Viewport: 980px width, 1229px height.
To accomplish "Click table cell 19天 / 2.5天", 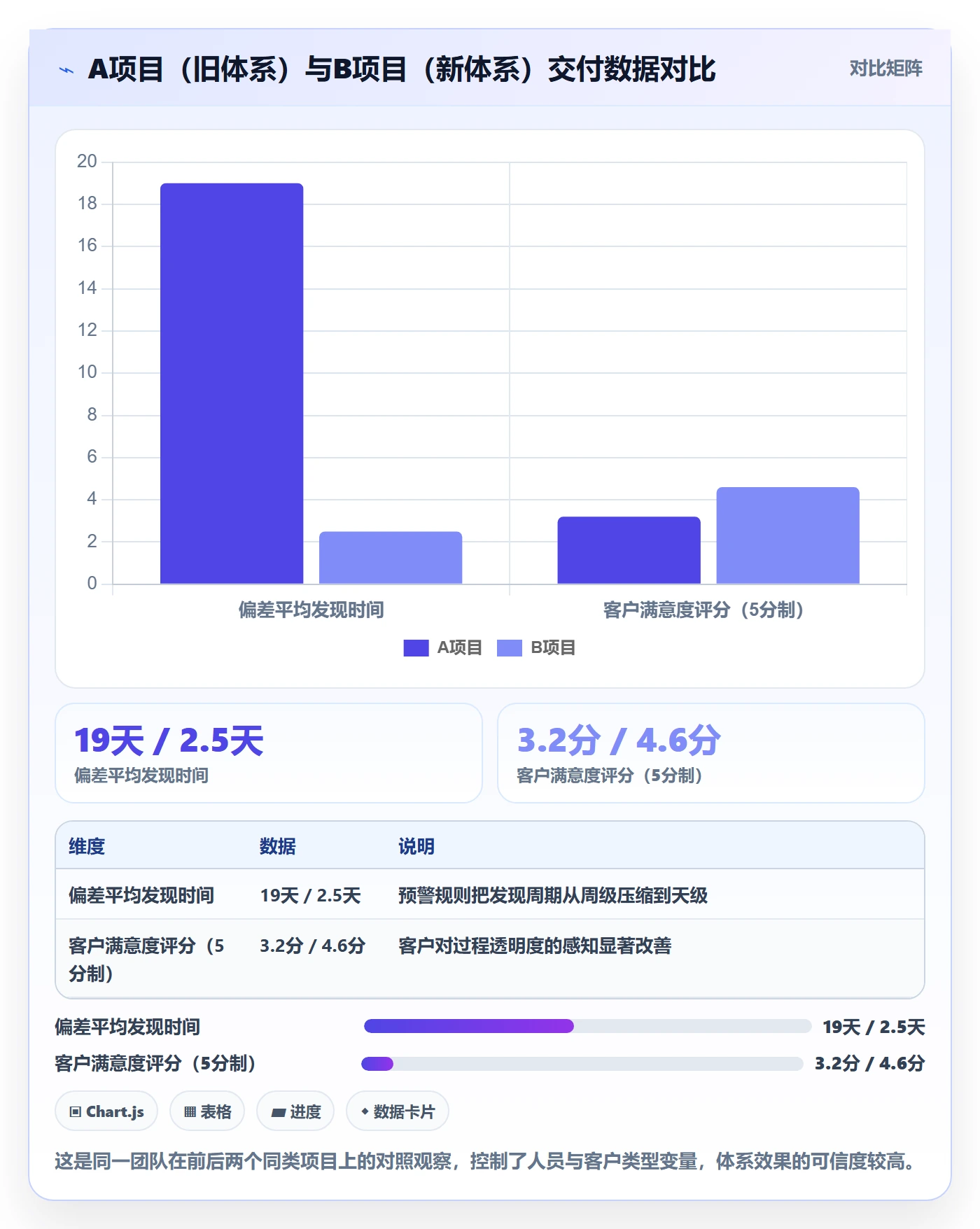I will click(x=310, y=895).
